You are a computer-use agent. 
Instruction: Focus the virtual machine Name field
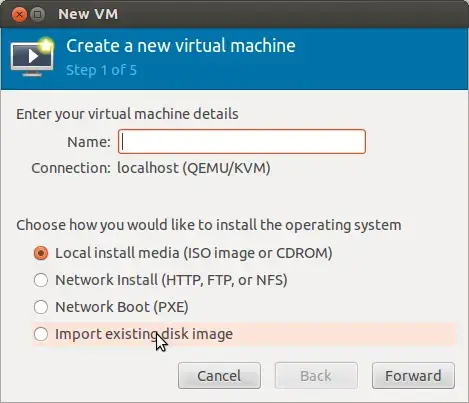click(242, 142)
